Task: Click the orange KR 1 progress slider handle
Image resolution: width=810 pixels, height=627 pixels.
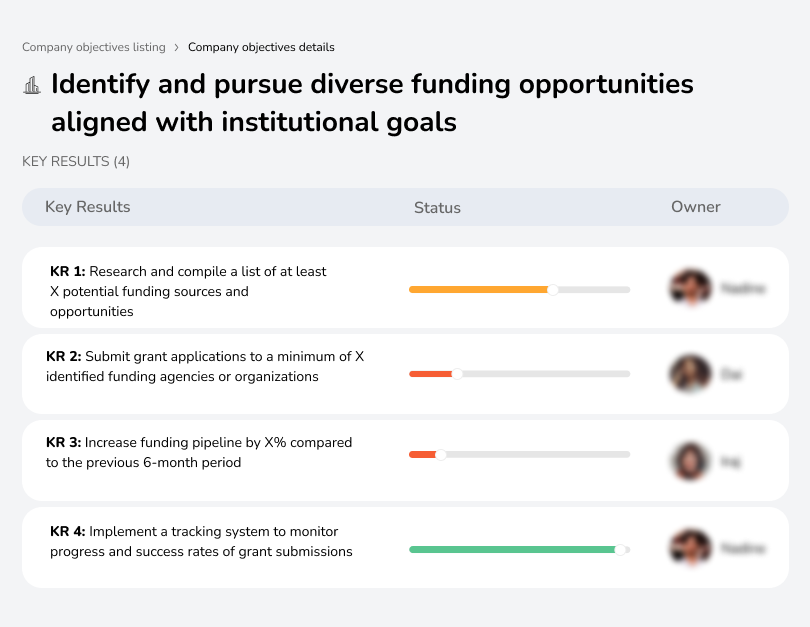Action: coord(553,289)
